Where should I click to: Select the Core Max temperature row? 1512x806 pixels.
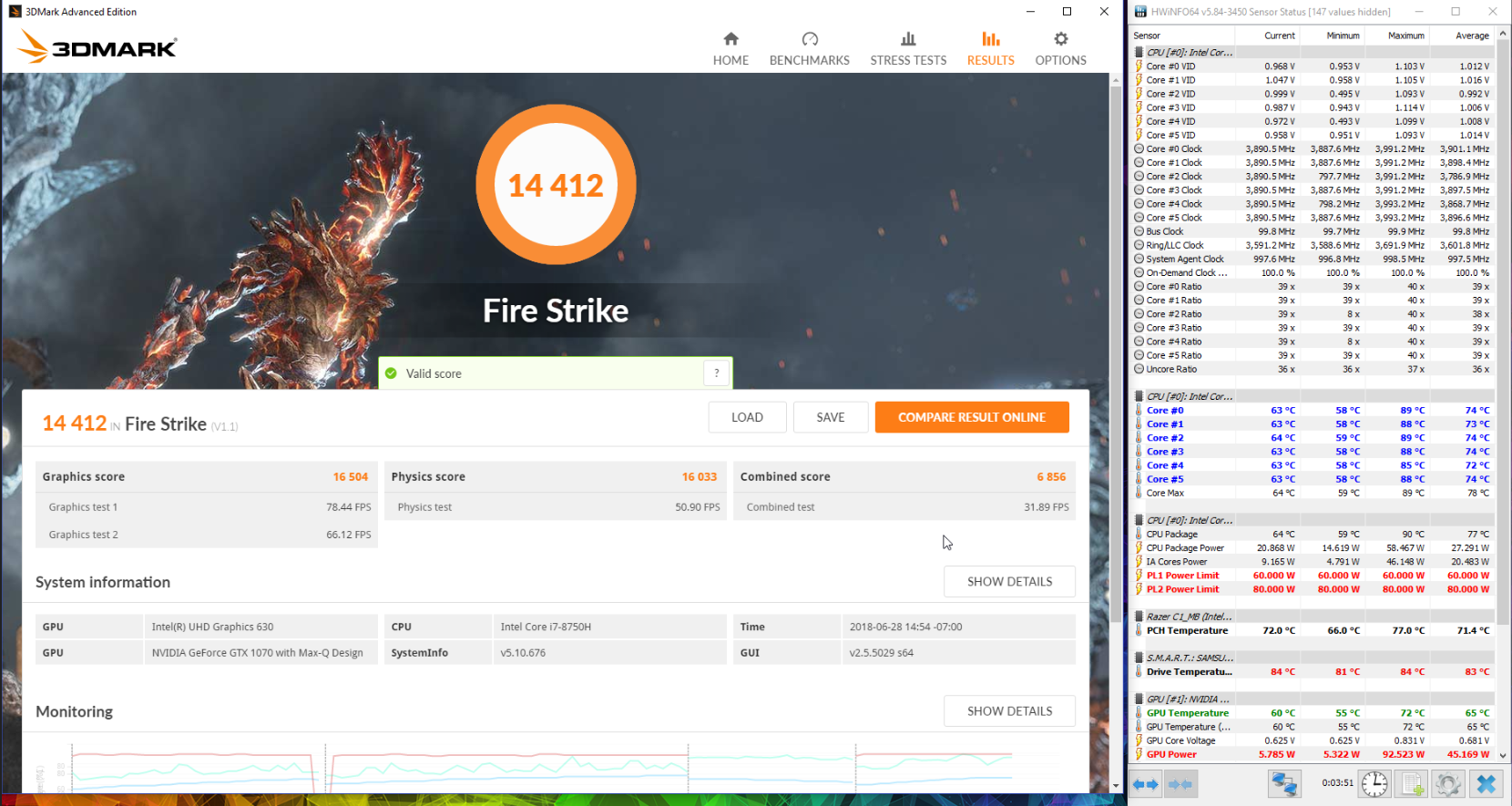tap(1313, 493)
